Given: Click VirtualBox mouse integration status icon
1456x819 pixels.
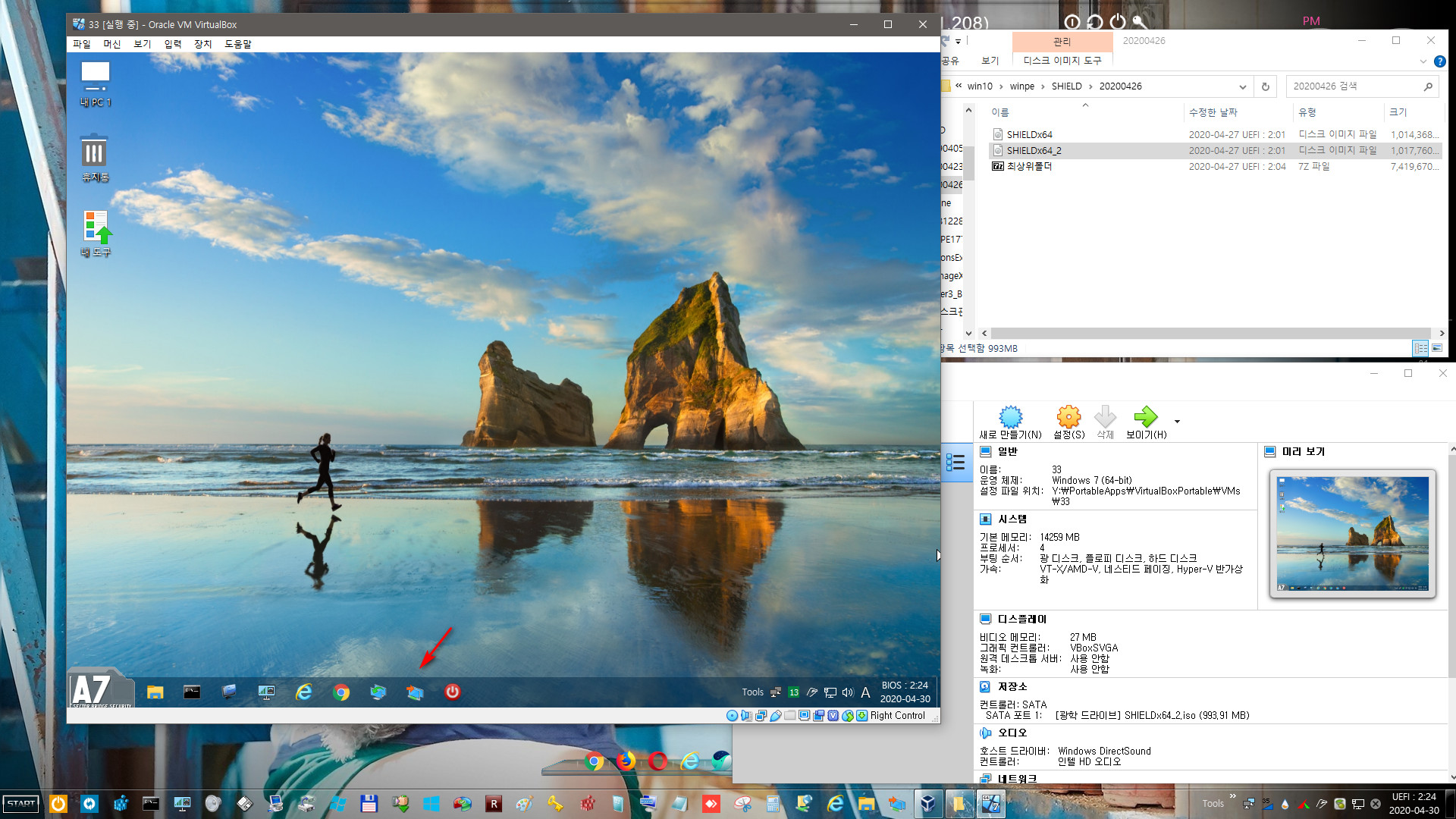Looking at the screenshot, I should tap(848, 715).
